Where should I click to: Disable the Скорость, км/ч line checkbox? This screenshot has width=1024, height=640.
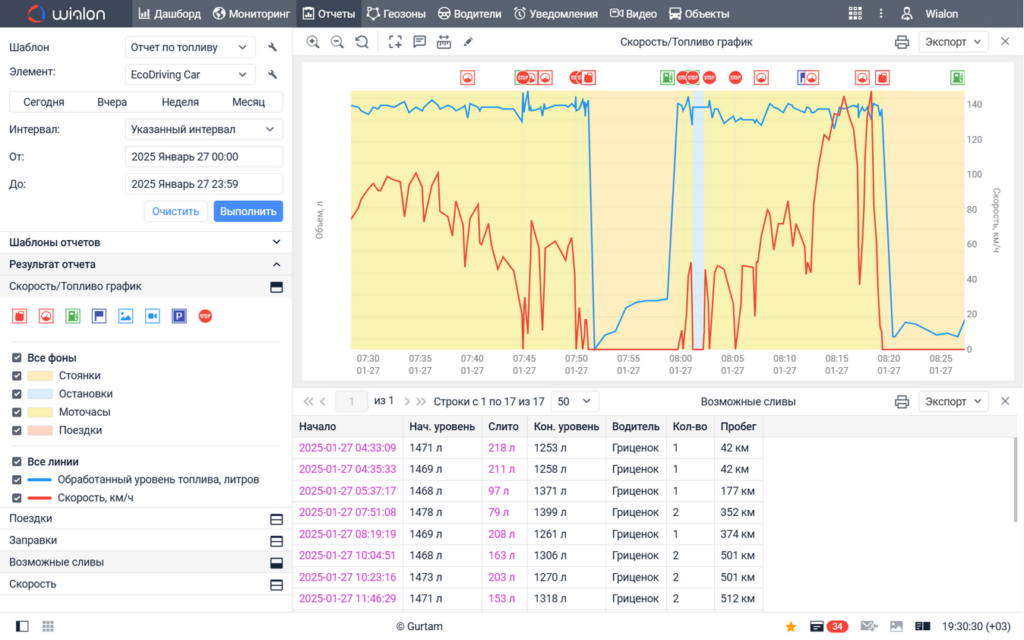click(17, 498)
